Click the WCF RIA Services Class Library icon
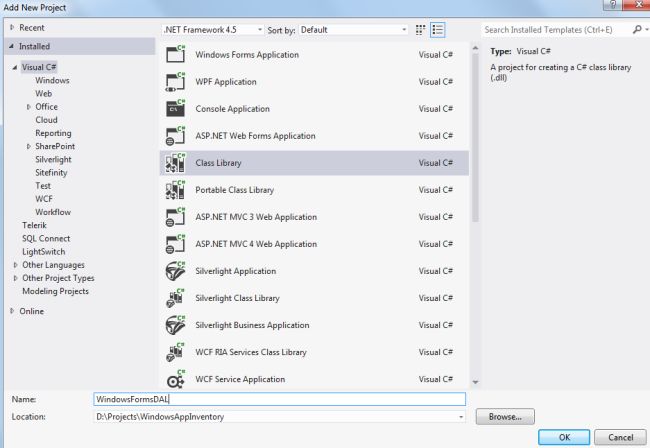This screenshot has height=448, width=650. click(x=175, y=352)
